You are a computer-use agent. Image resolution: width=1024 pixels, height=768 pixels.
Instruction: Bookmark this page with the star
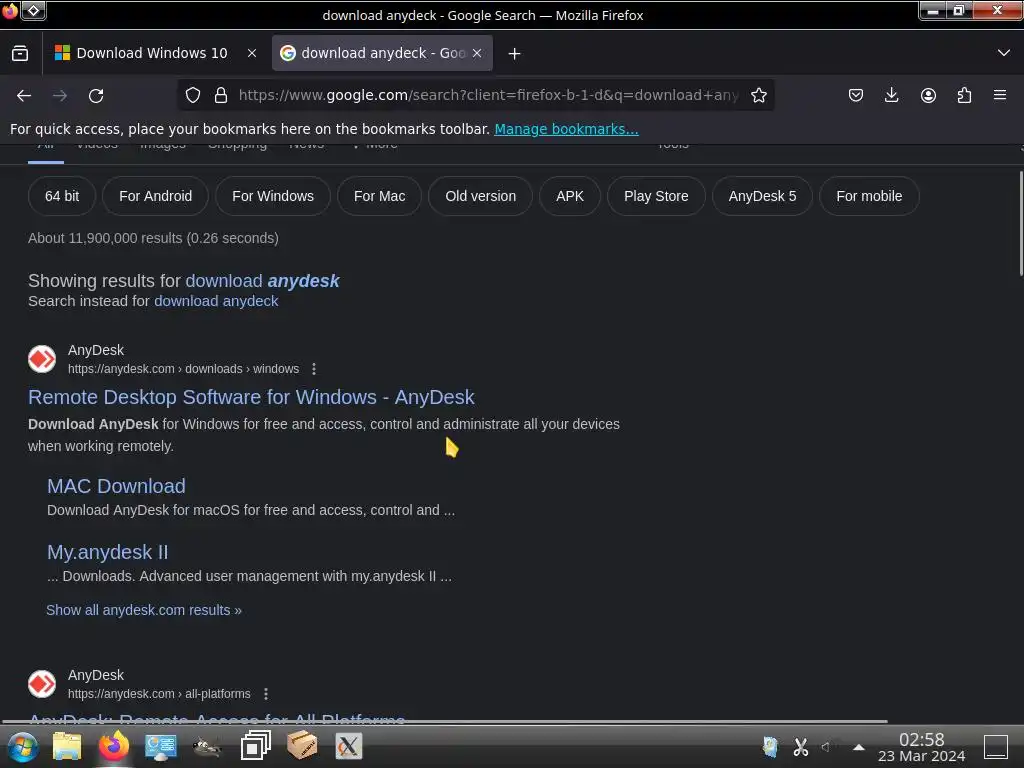758,95
